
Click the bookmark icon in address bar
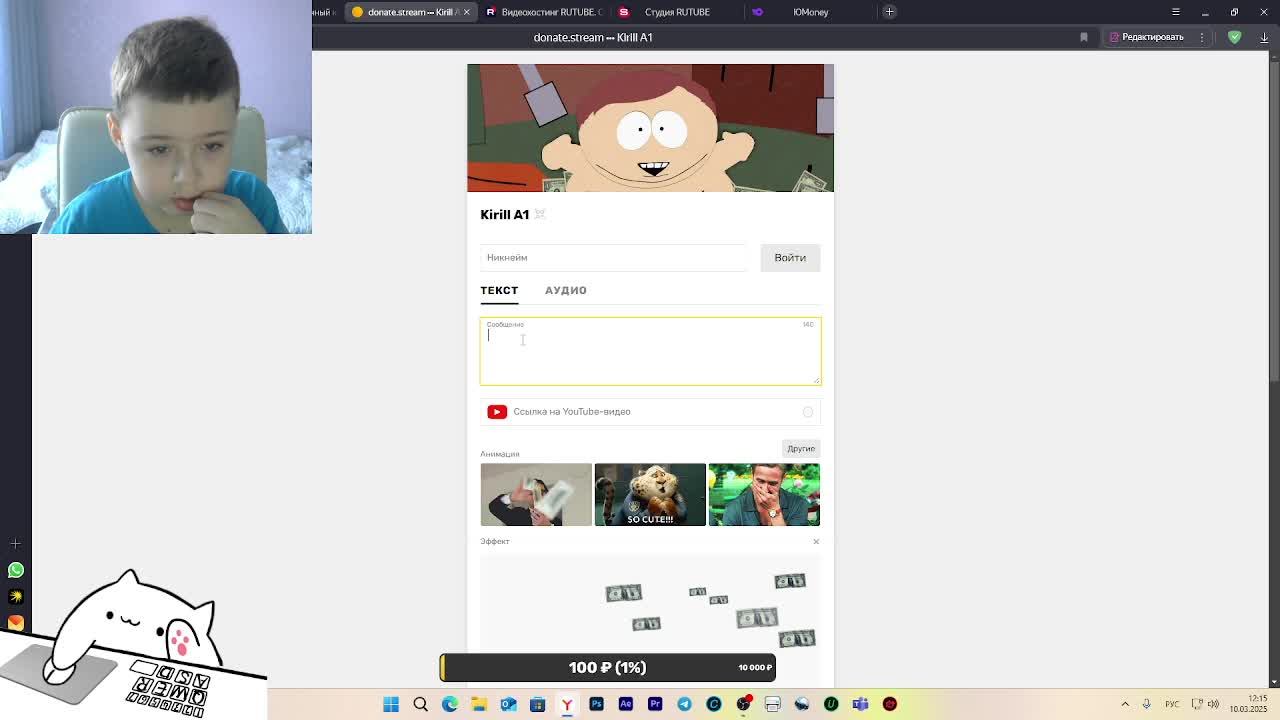[1084, 37]
